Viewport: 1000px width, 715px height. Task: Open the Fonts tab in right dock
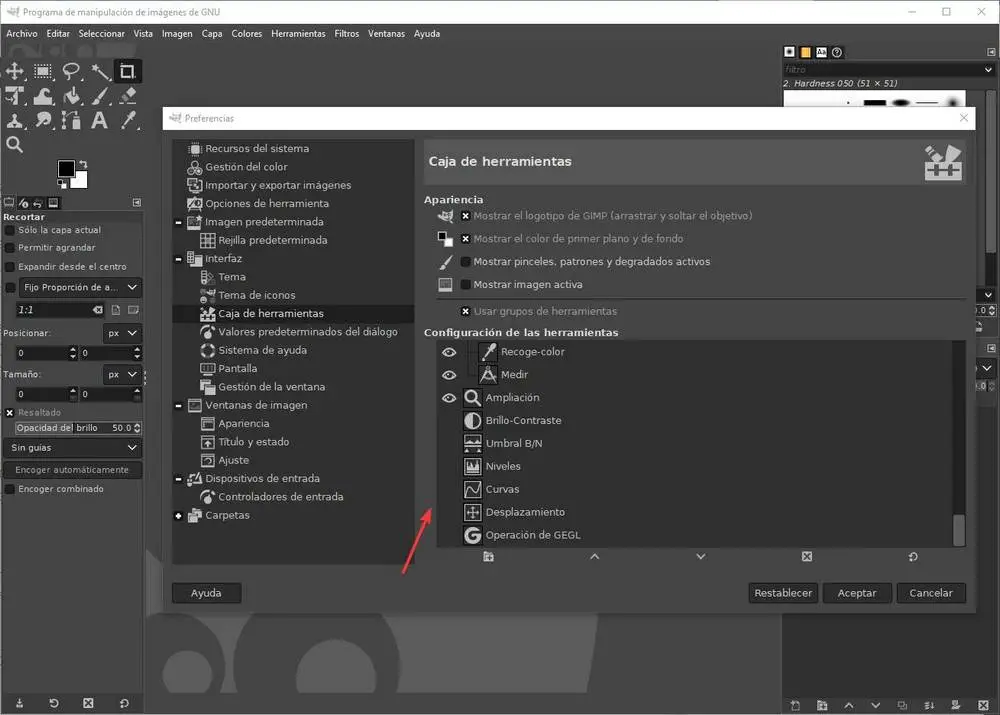click(821, 52)
